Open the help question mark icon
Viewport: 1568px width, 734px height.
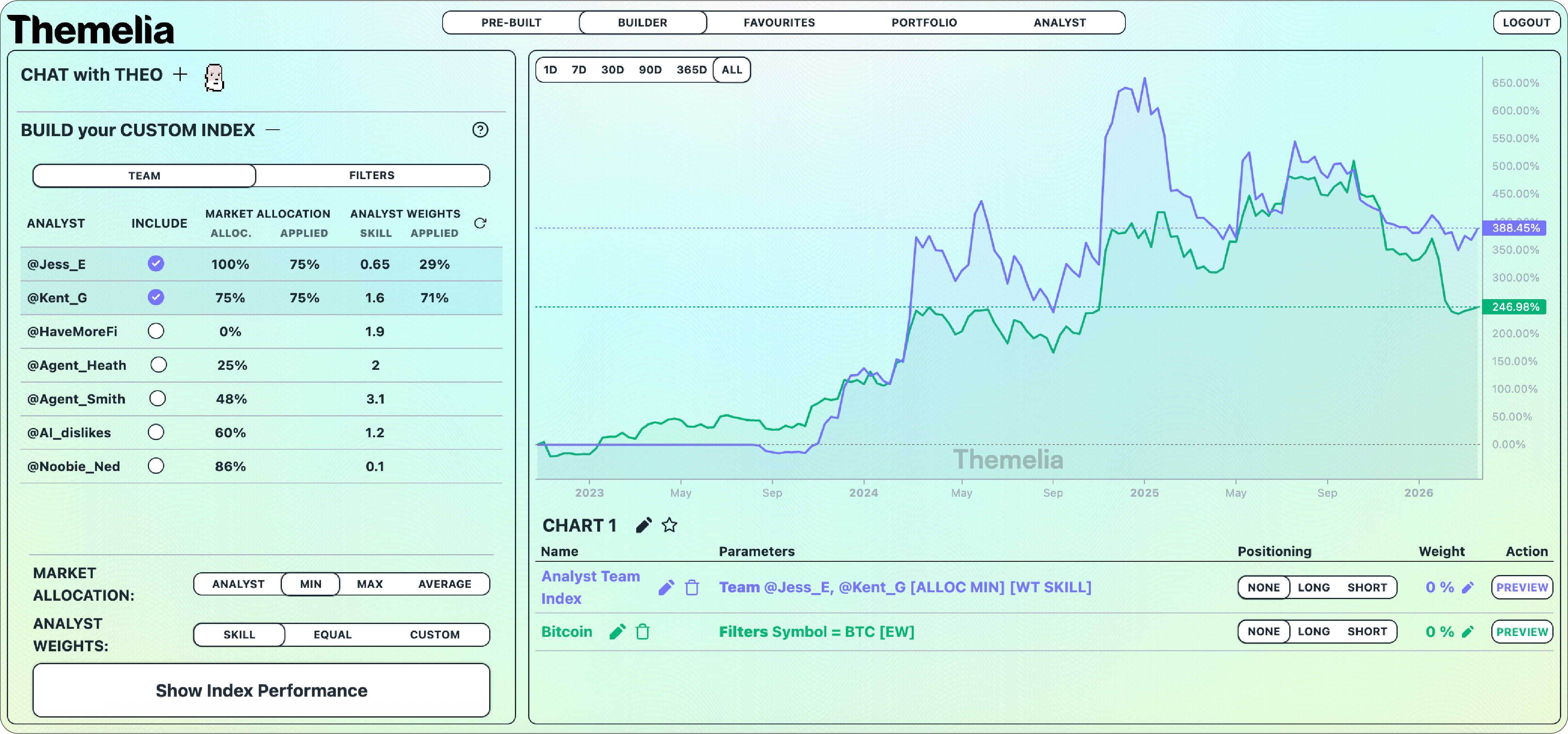[x=480, y=130]
